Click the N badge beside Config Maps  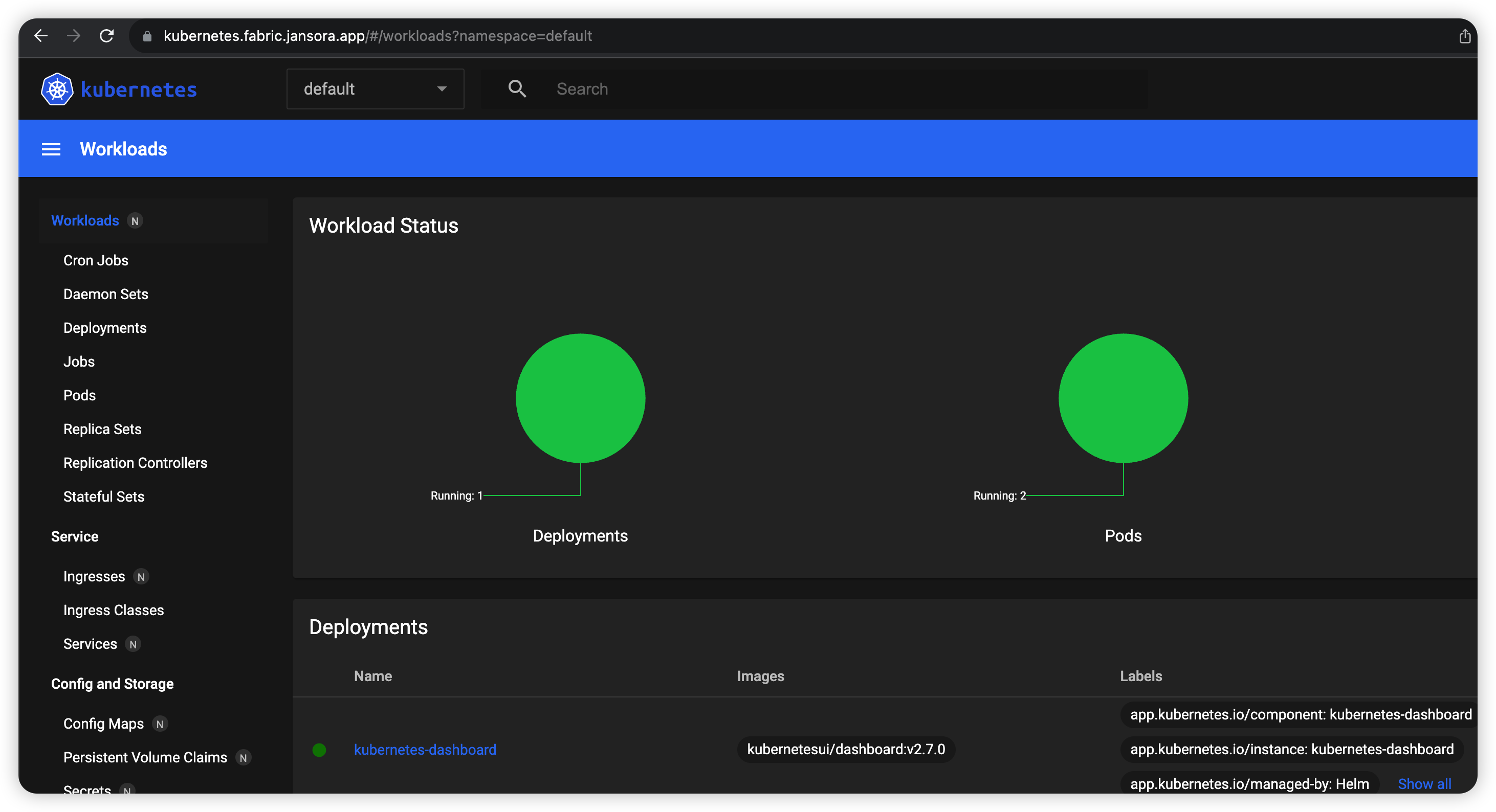click(160, 725)
